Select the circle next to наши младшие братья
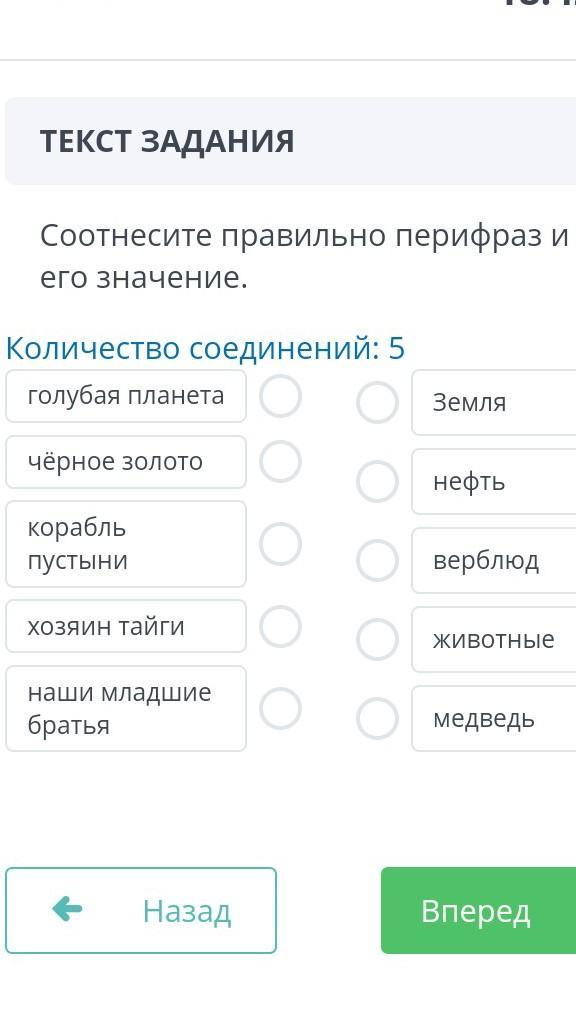The width and height of the screenshot is (576, 1034). 280,708
